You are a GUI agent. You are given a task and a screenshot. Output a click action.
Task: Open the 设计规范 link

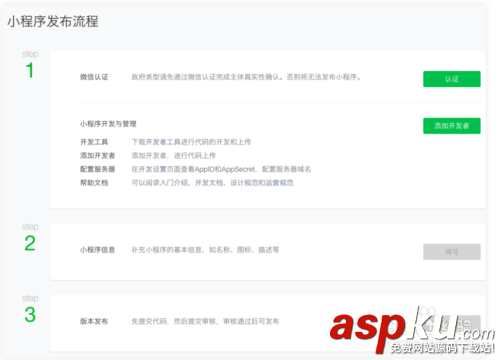(x=244, y=183)
